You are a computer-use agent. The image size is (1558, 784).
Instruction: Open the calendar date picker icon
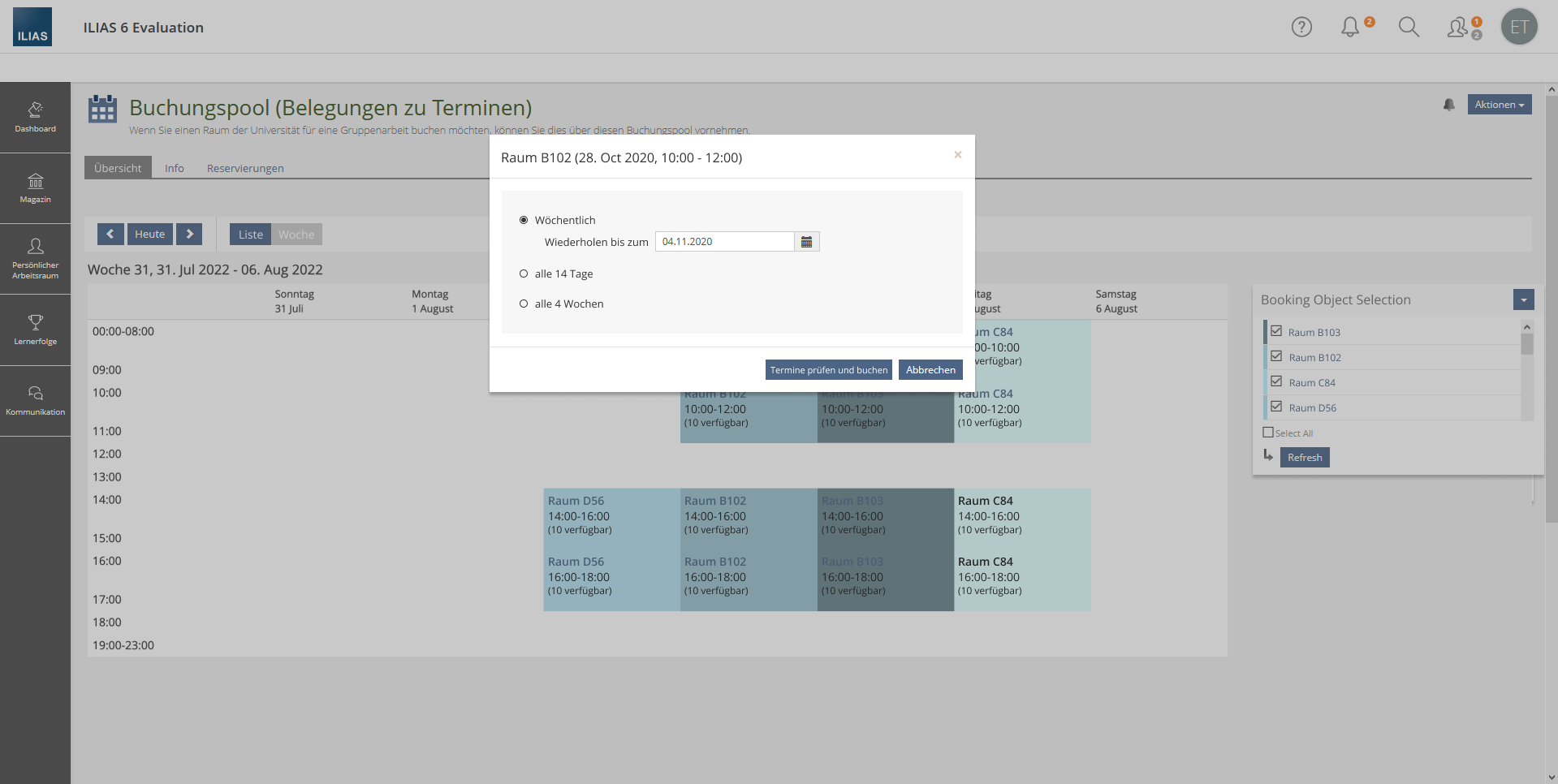click(806, 242)
